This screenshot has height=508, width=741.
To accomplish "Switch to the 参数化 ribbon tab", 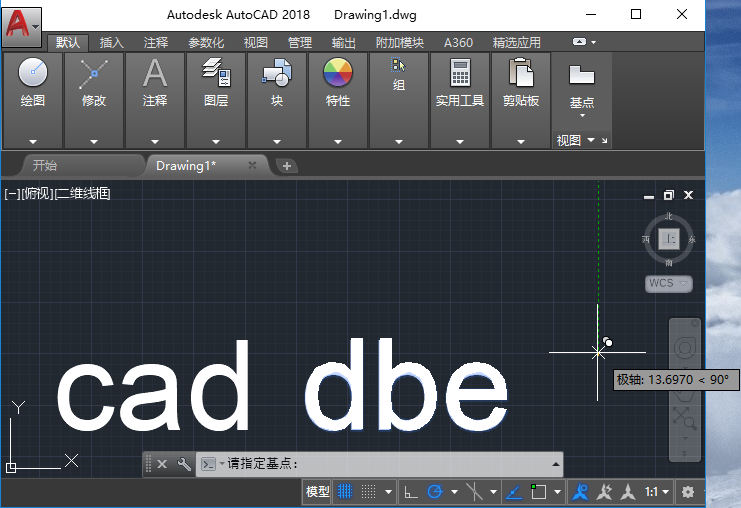I will click(x=206, y=43).
